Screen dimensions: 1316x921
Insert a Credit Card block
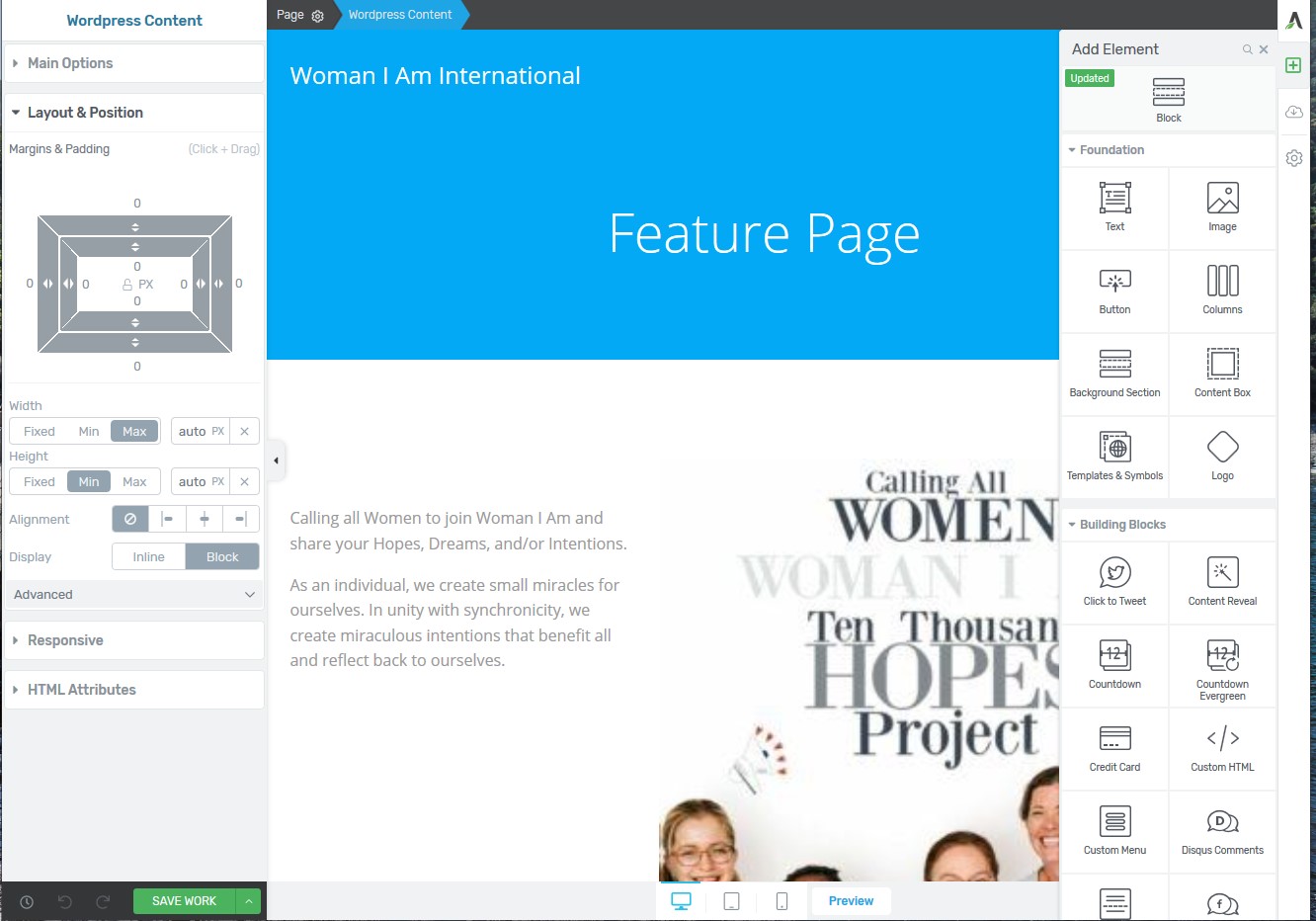click(1114, 748)
